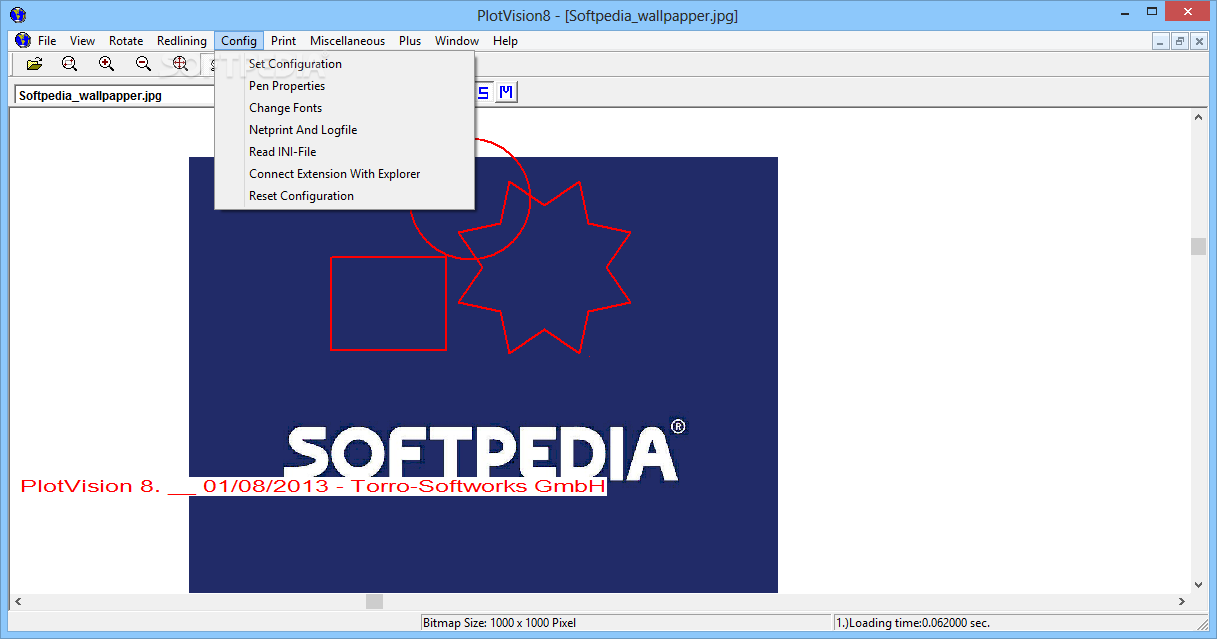Minimize the inner document window
Screen dimensions: 1217x639
coord(1161,41)
